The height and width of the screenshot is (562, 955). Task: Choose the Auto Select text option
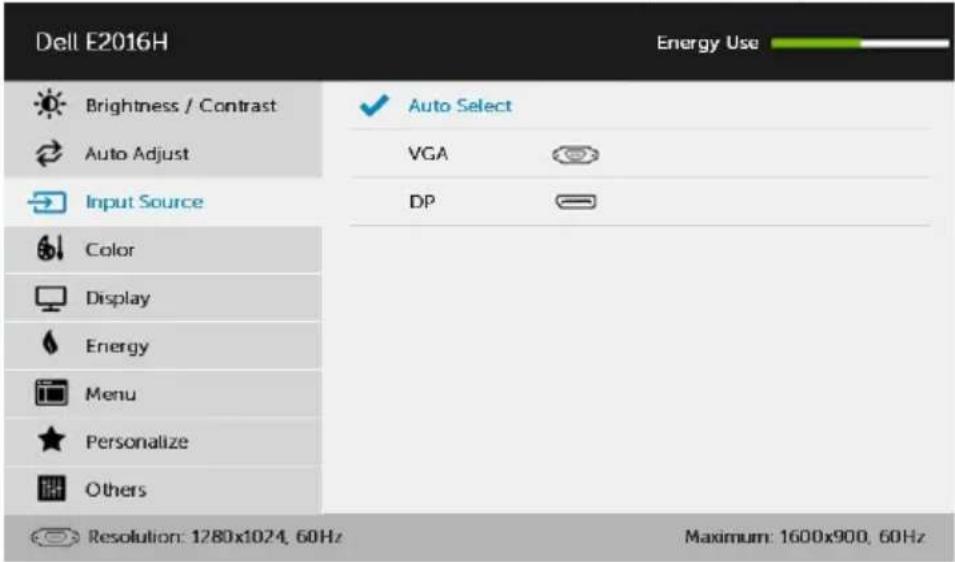pos(460,105)
